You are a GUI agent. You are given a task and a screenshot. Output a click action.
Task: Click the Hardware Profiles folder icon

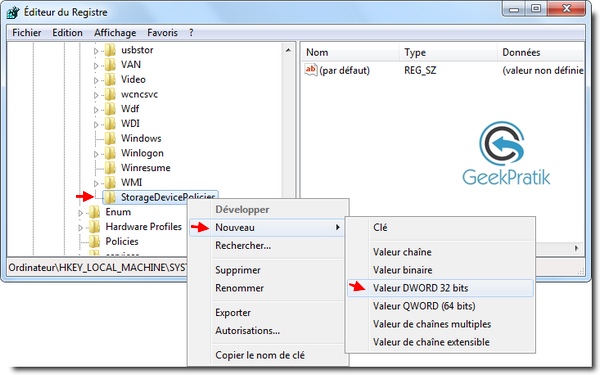point(95,227)
